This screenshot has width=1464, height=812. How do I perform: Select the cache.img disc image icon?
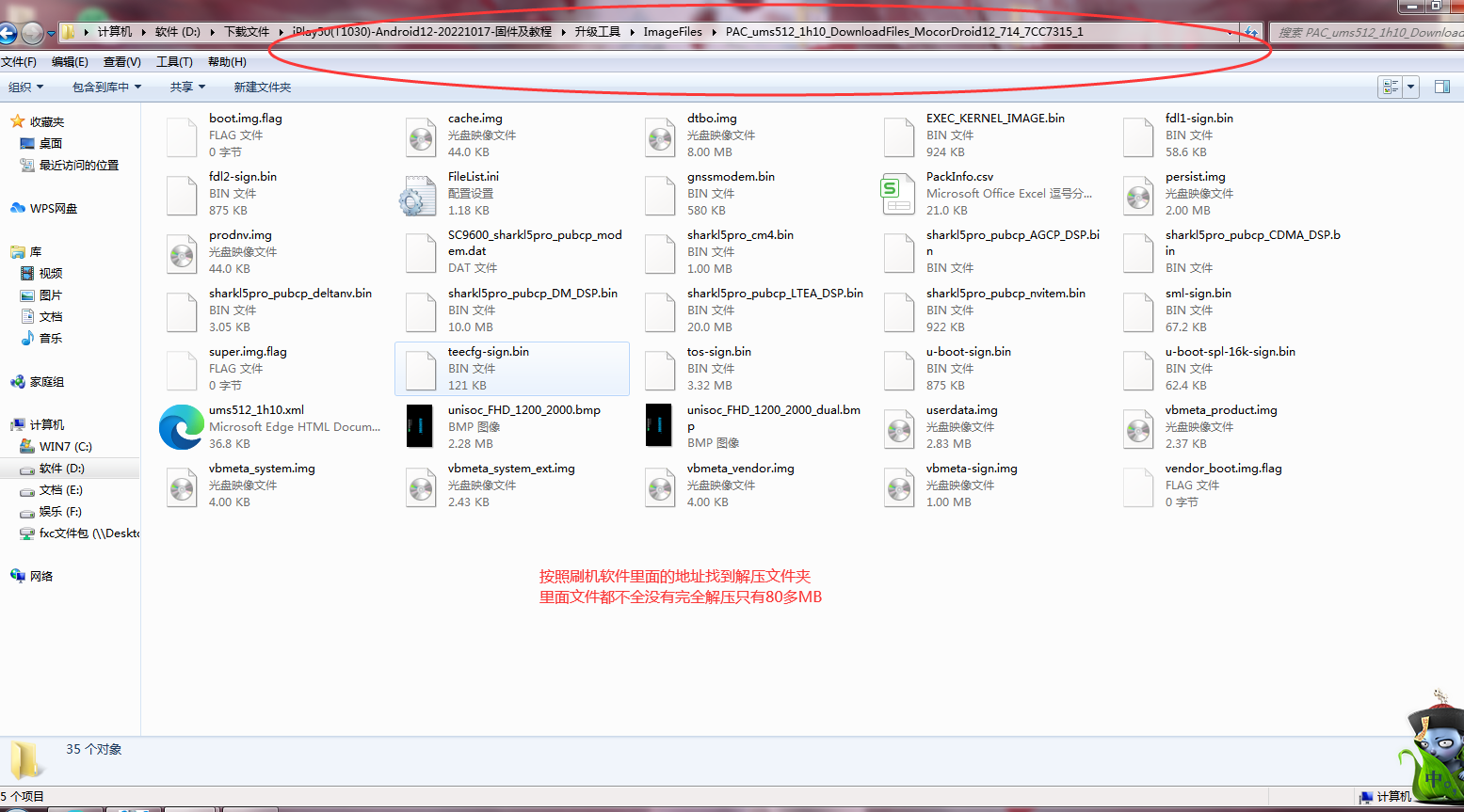[x=420, y=136]
